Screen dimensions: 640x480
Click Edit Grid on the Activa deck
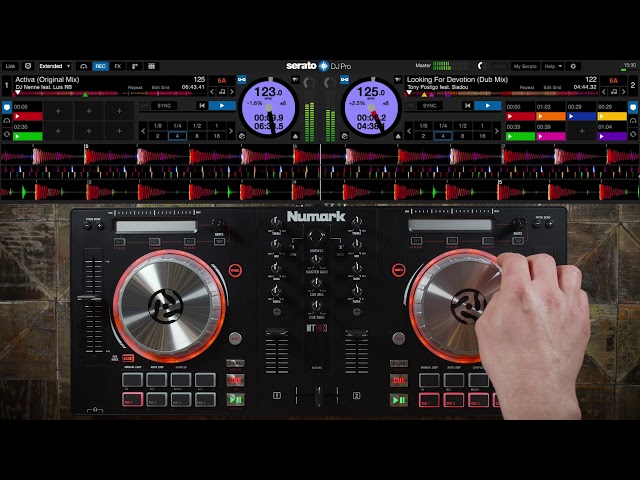160,87
